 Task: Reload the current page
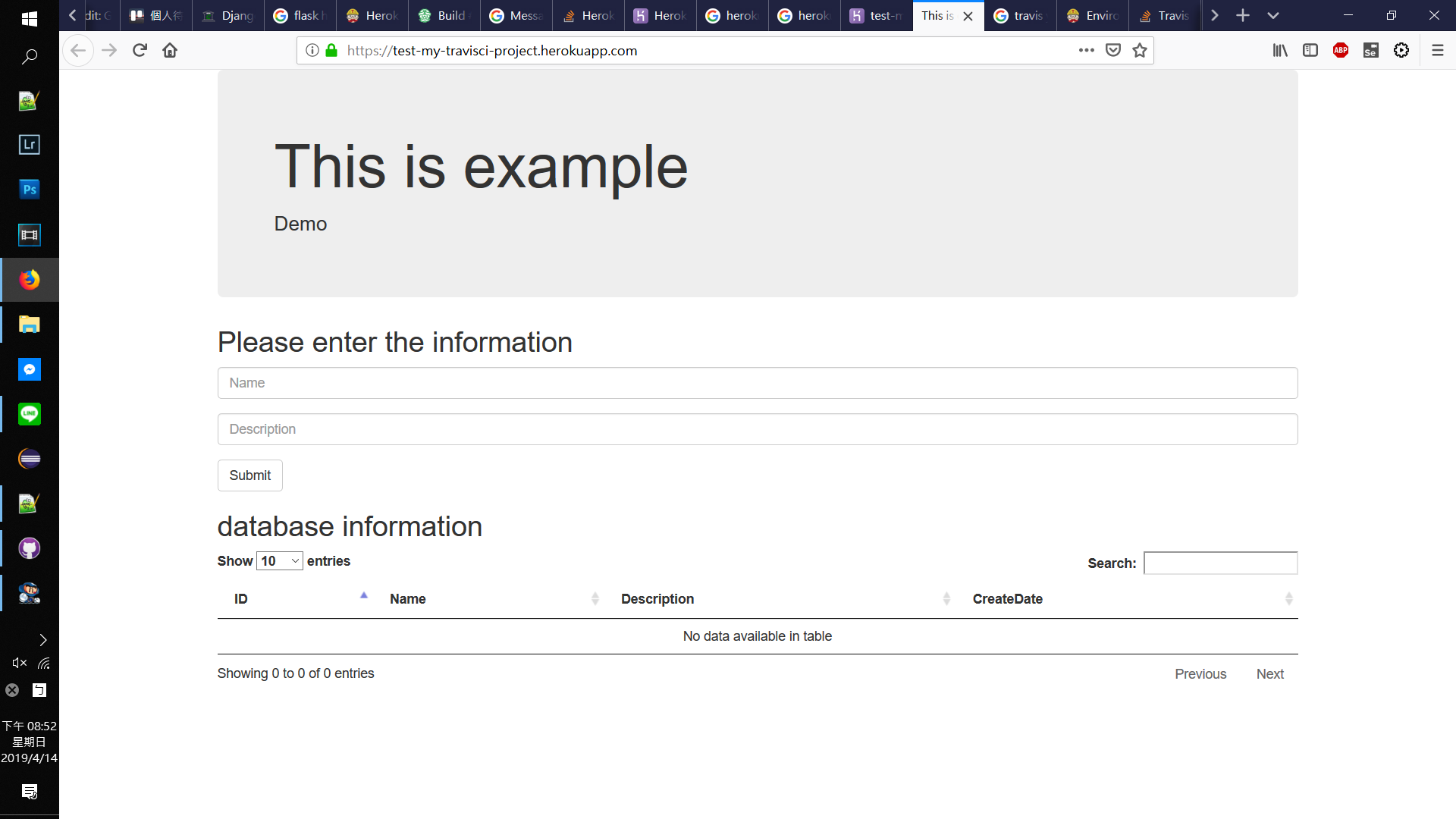(x=140, y=50)
